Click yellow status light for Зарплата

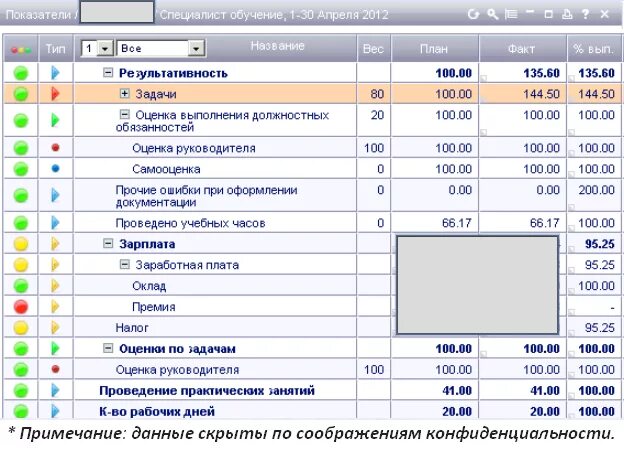(x=21, y=244)
